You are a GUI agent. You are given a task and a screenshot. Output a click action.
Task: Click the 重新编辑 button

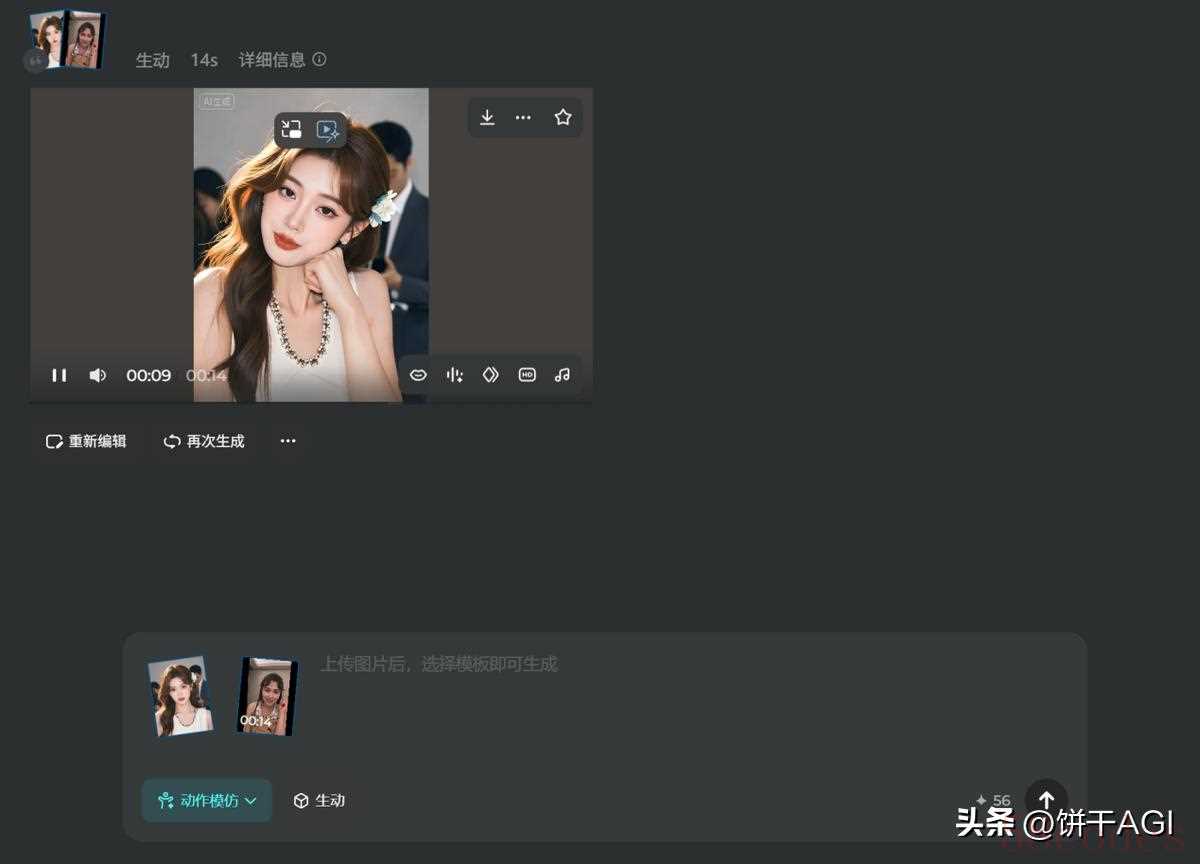86,441
